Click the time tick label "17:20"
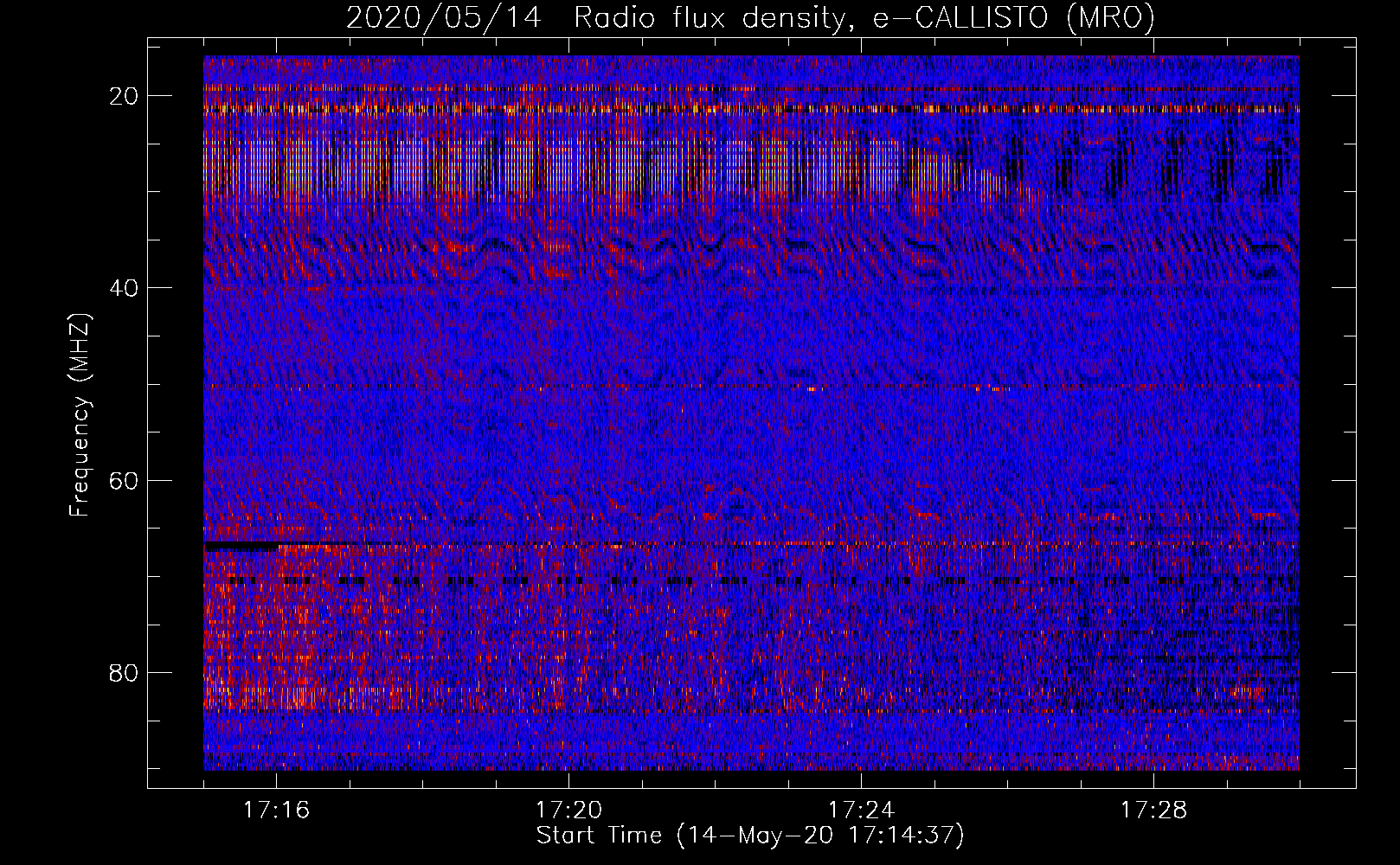The width and height of the screenshot is (1400, 865). tap(569, 811)
